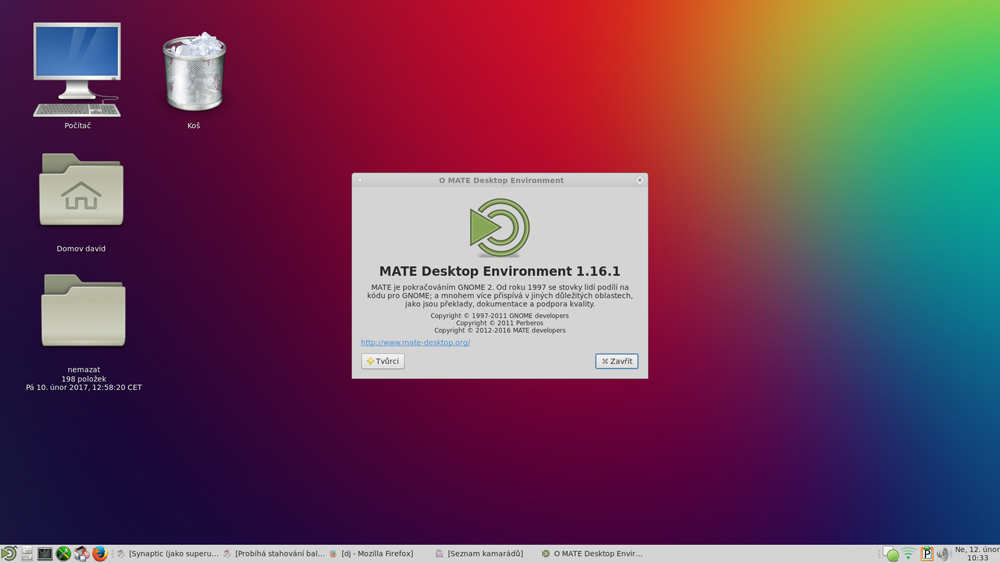The width and height of the screenshot is (1000, 563).
Task: Click the green wrench tool launcher
Action: (63, 553)
